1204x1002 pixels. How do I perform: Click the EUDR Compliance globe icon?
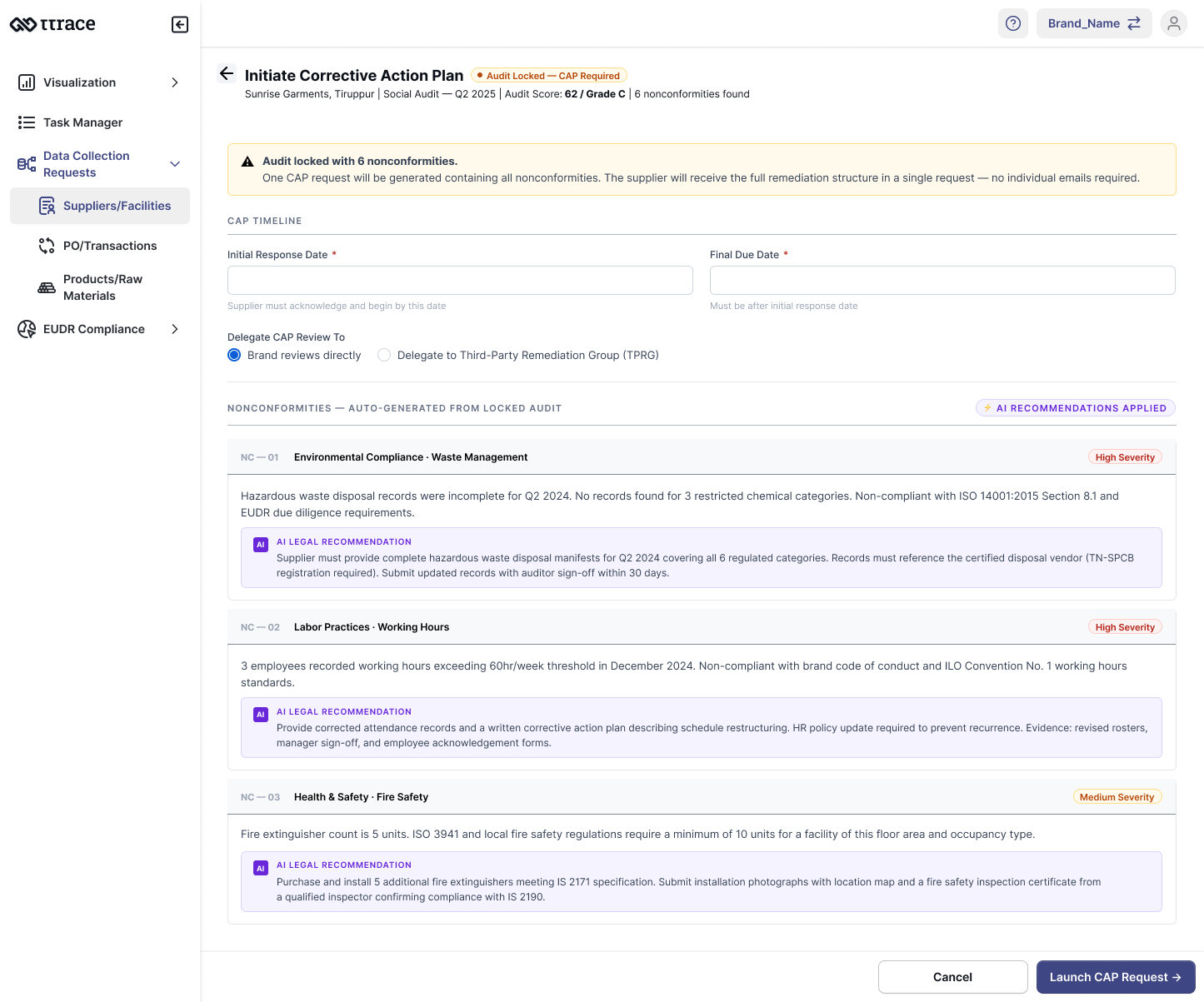click(x=27, y=329)
